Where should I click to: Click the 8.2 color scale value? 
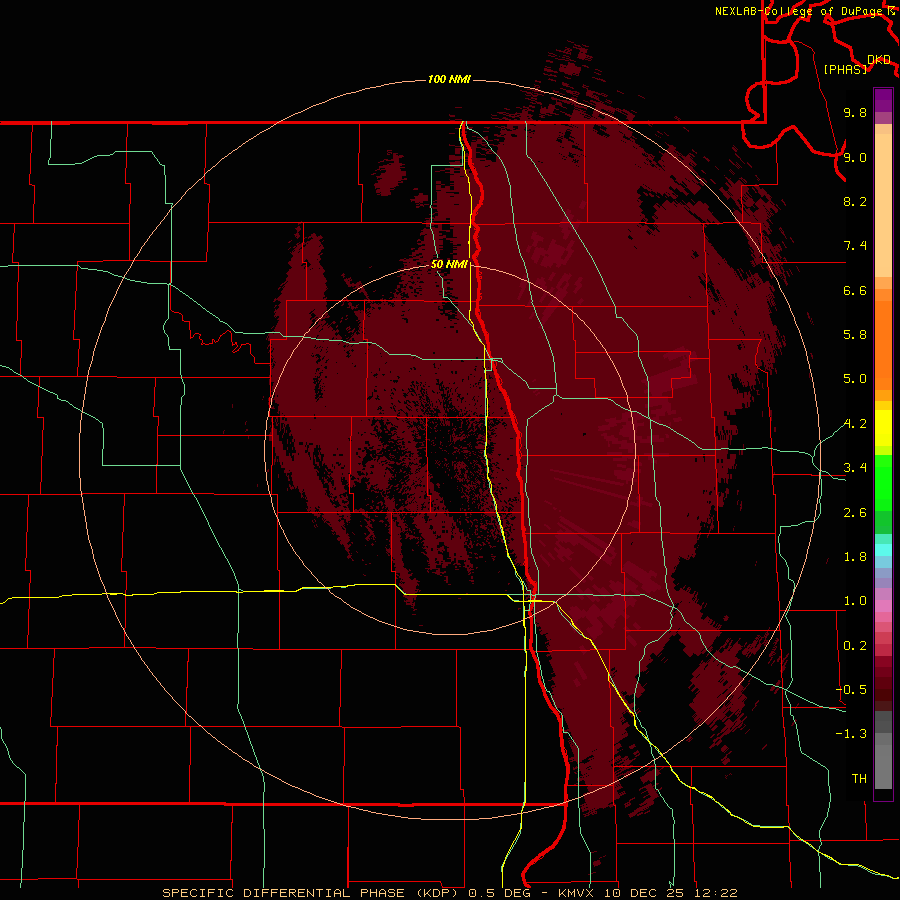[855, 201]
